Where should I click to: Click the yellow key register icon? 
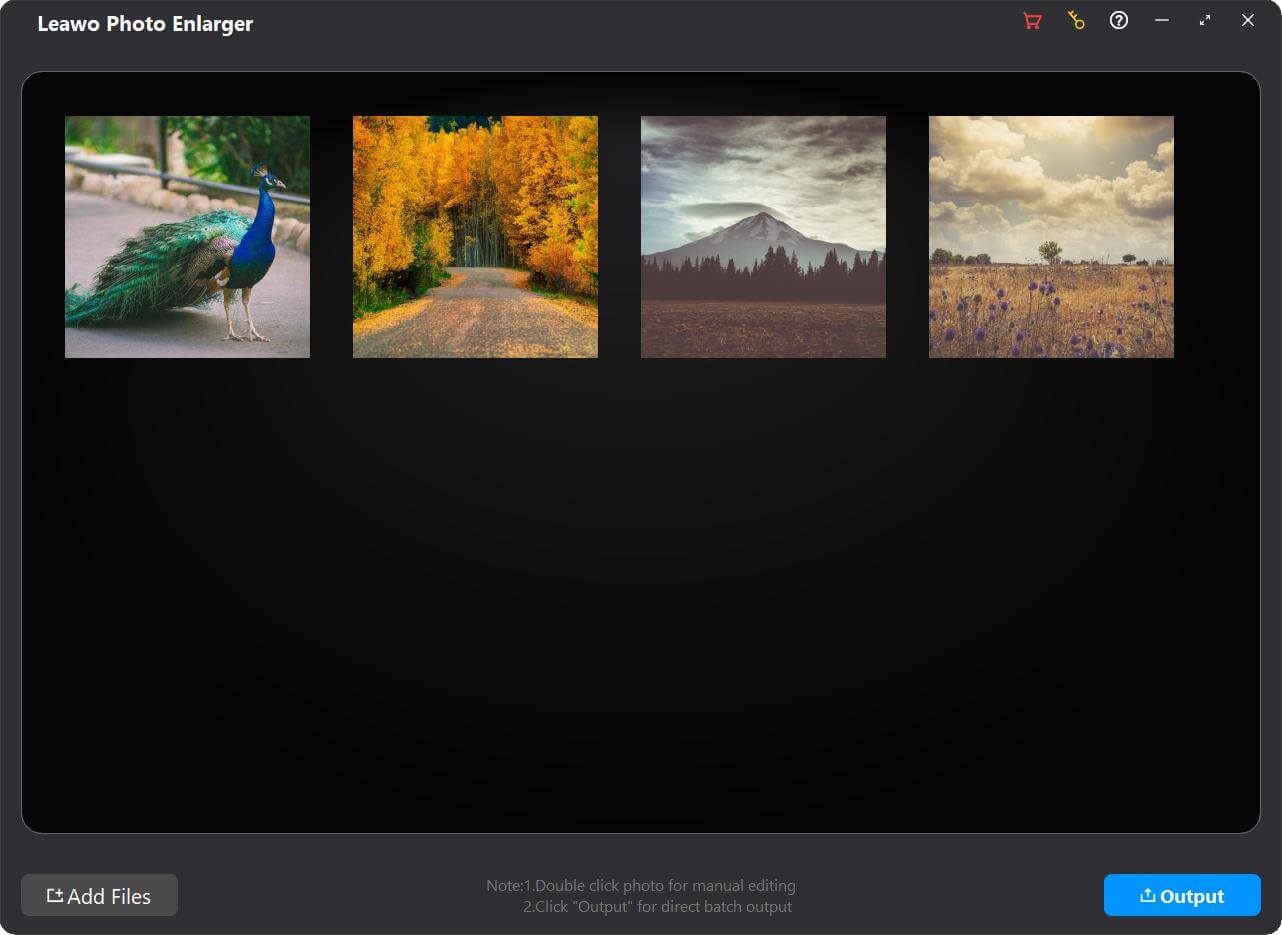[x=1076, y=21]
